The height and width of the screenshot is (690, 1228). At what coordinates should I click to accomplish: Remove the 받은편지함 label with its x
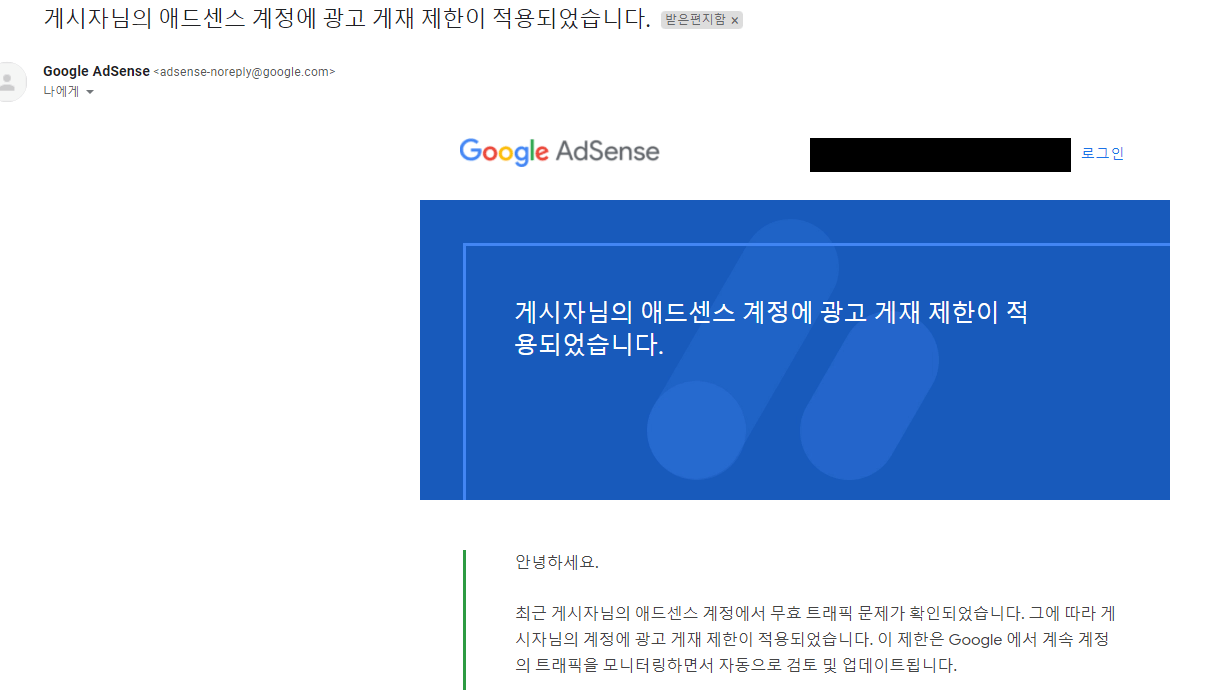(734, 18)
